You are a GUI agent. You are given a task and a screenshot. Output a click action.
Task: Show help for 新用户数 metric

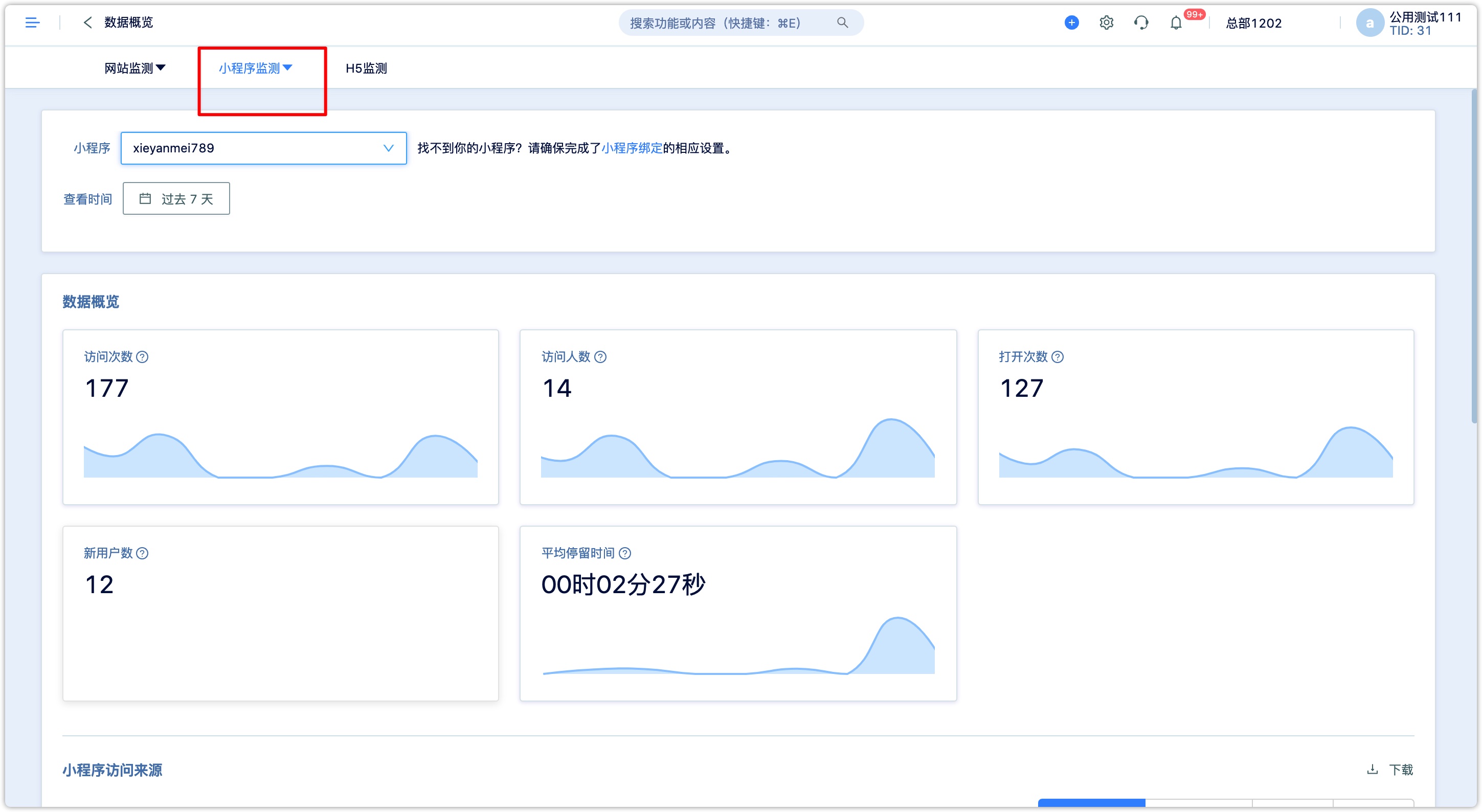tap(142, 553)
